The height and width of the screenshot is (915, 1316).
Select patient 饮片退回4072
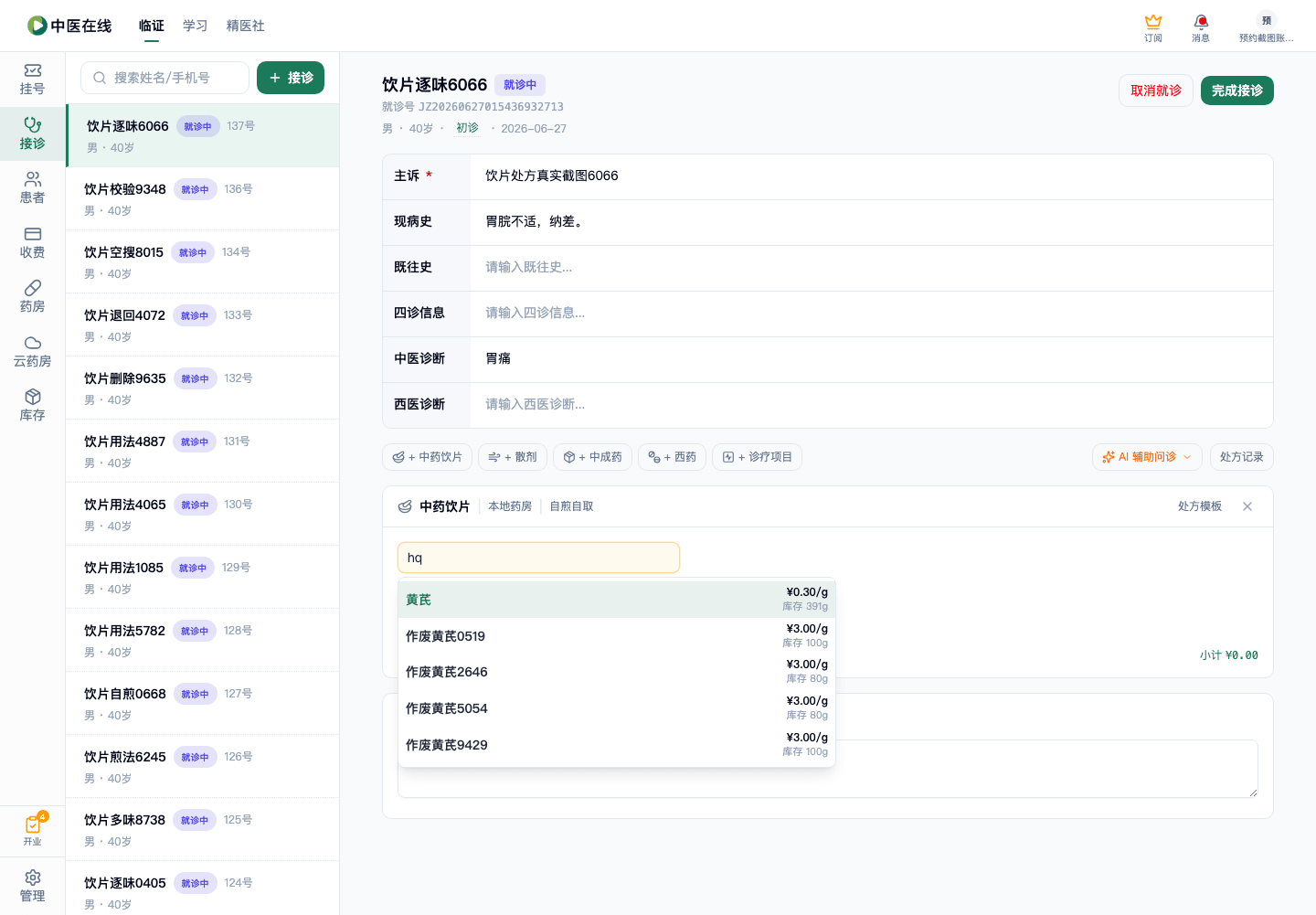coord(203,325)
